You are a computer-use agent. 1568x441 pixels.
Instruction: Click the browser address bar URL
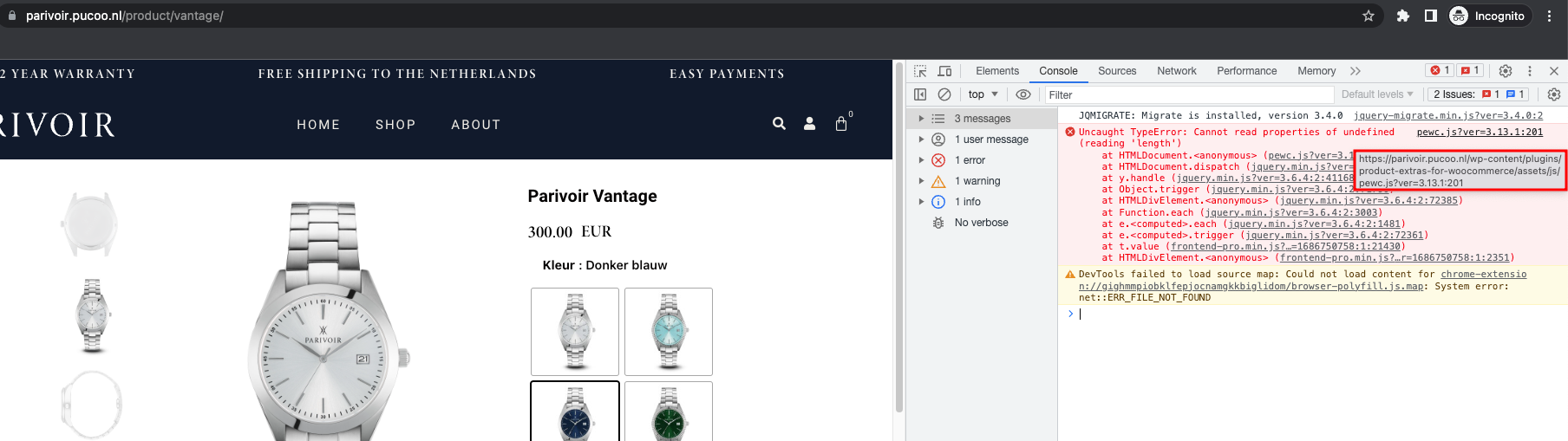(x=124, y=16)
